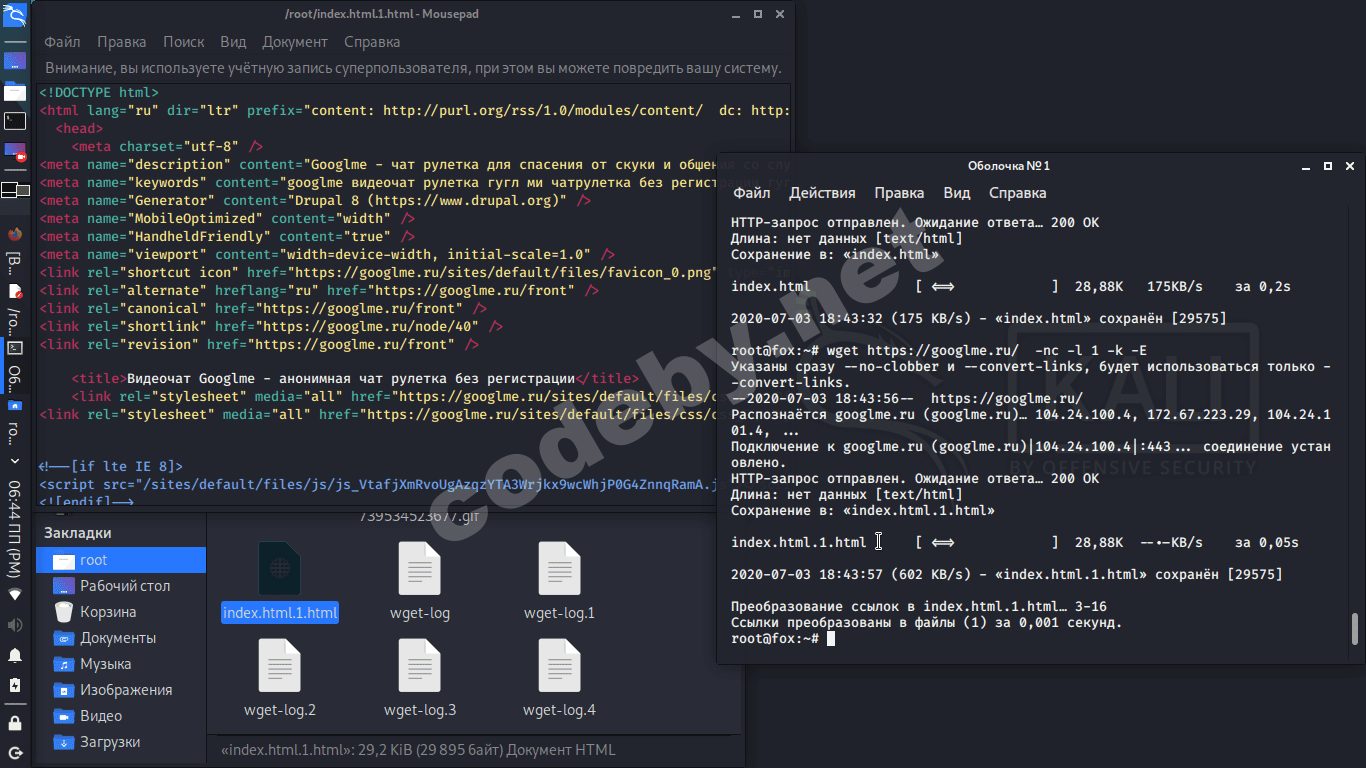Open Mousepad Справка menu
The image size is (1366, 768).
[372, 42]
